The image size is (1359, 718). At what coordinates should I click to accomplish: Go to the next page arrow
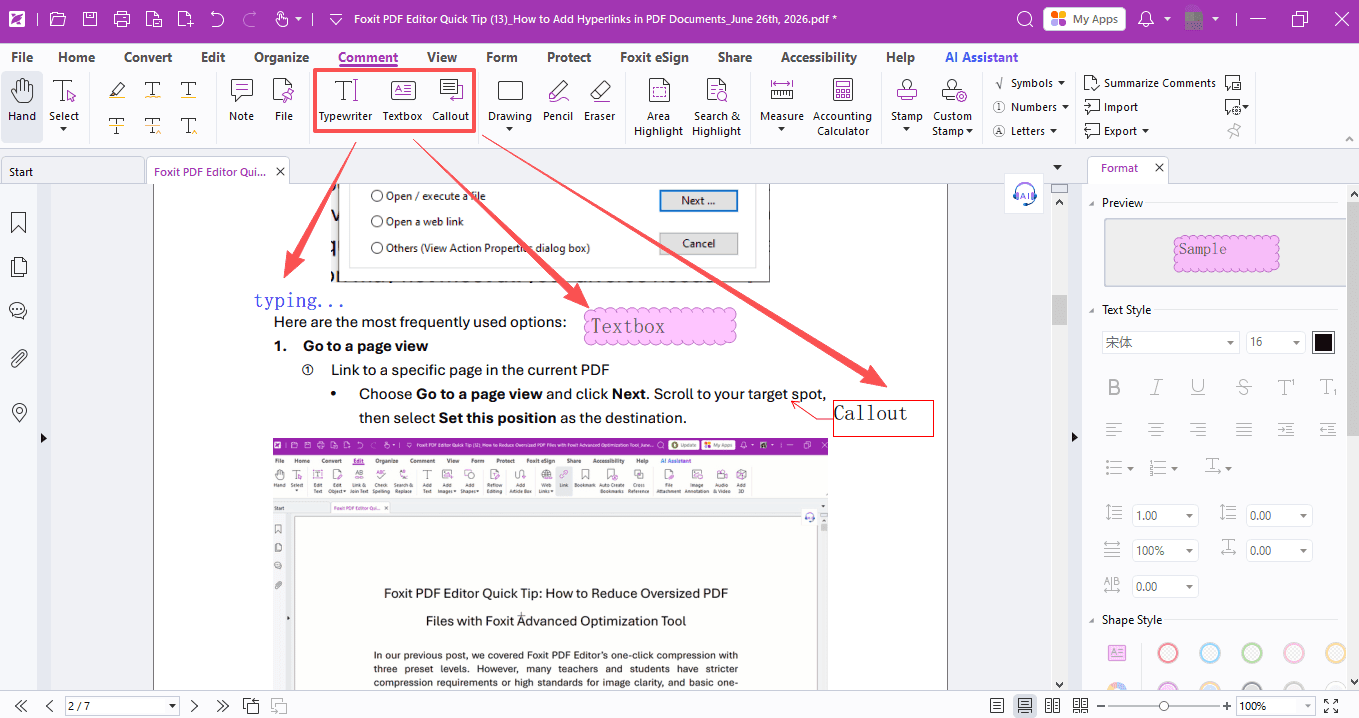click(195, 706)
